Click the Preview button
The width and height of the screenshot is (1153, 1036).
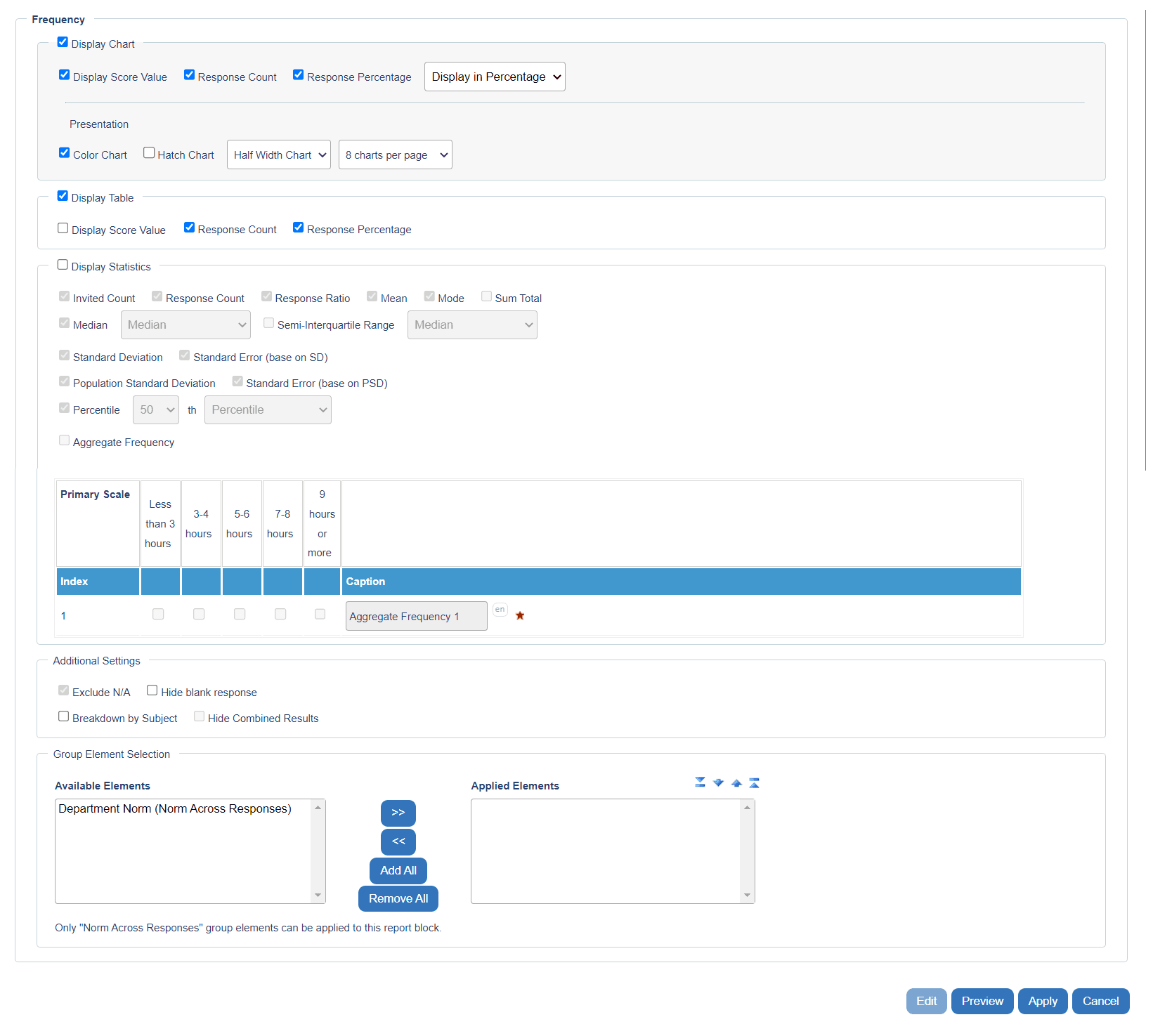click(982, 1002)
